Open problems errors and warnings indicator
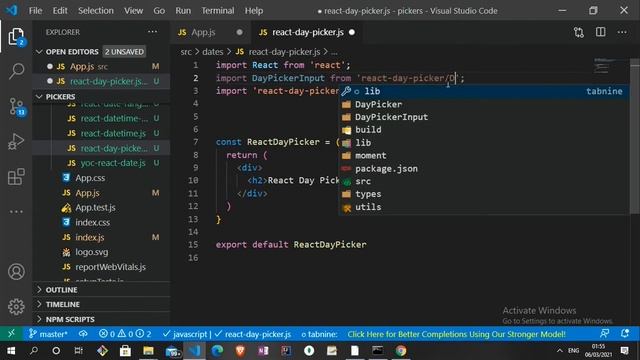 click(125, 334)
